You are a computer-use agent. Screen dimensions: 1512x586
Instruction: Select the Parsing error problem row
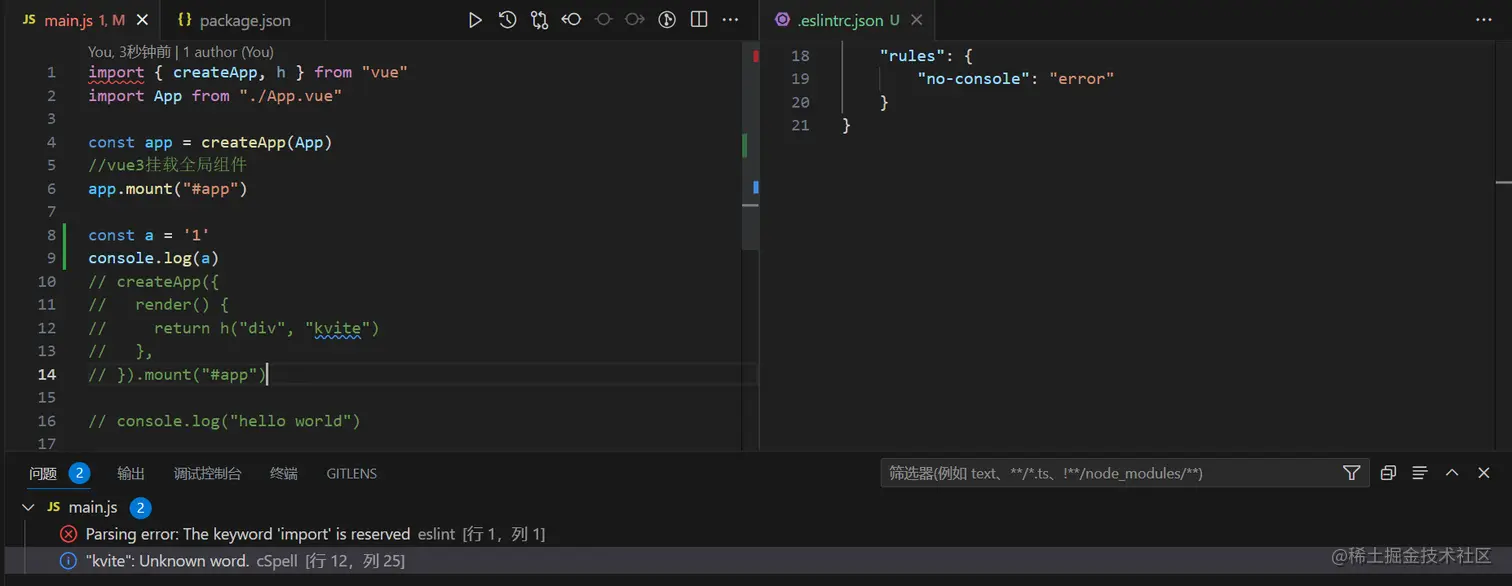tap(756, 534)
